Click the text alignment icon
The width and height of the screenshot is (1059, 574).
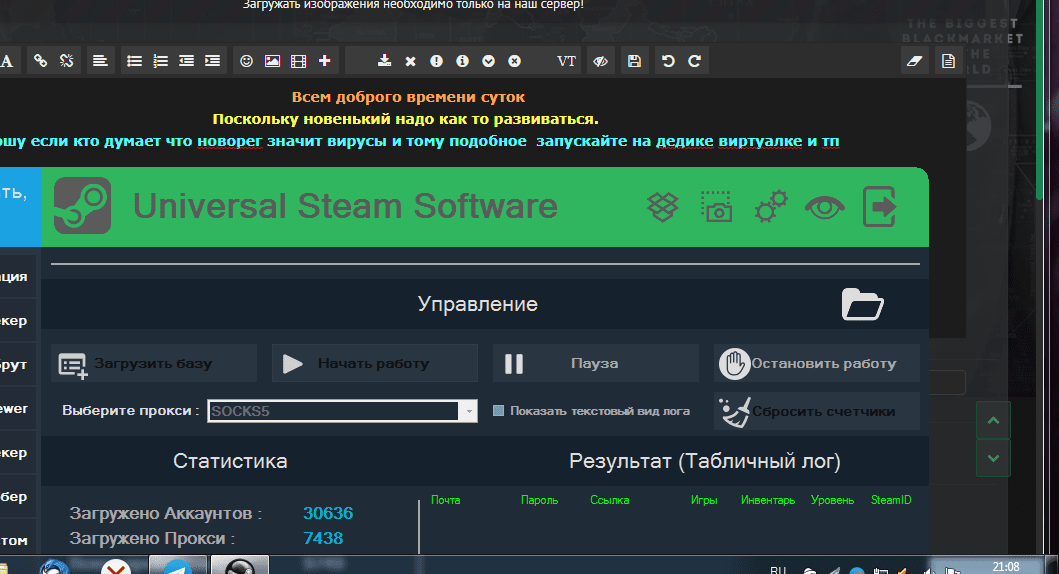(100, 61)
